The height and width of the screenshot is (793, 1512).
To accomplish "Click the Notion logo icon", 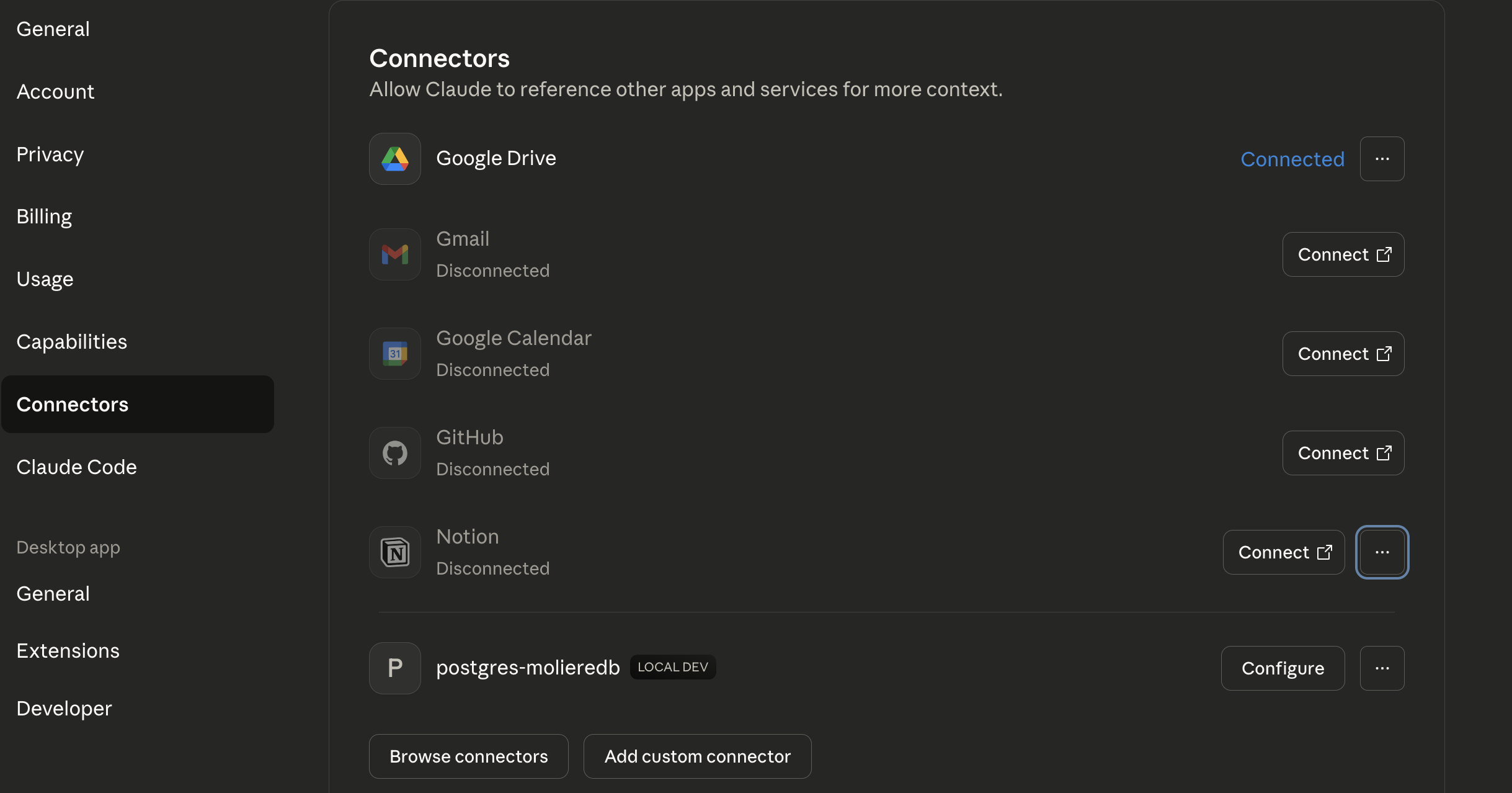I will pos(395,552).
